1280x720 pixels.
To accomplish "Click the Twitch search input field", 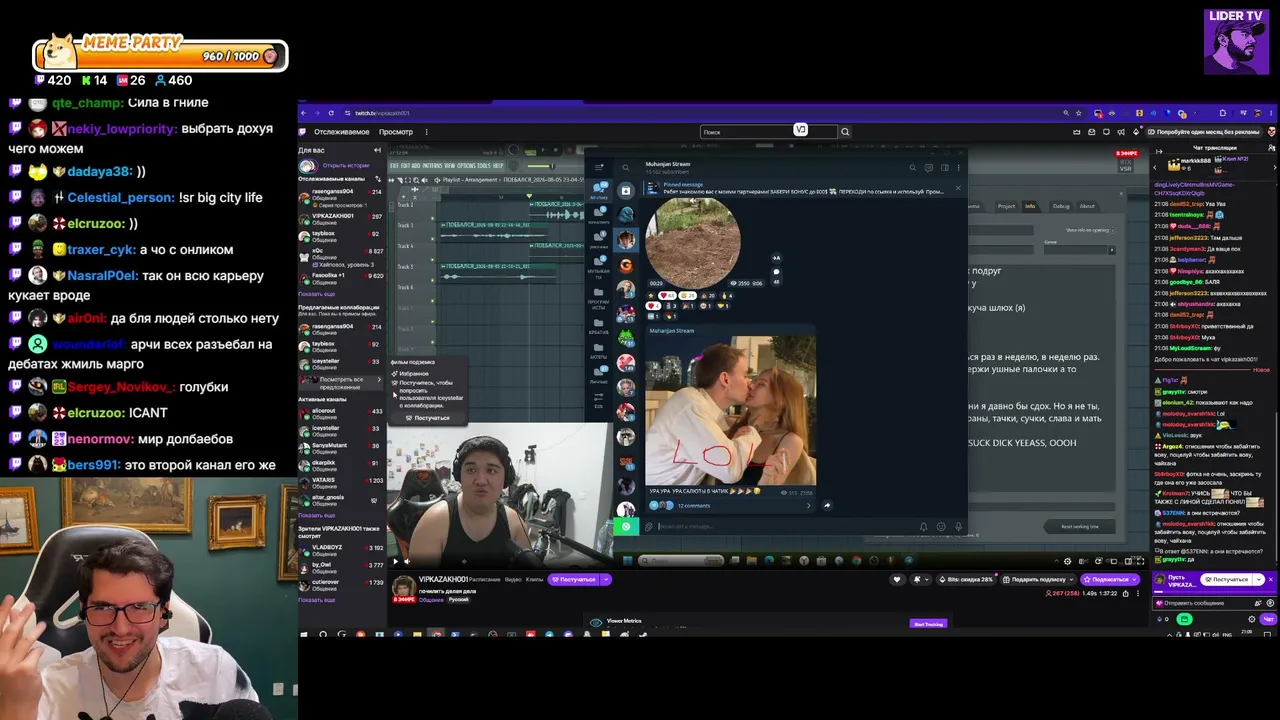I will point(768,132).
